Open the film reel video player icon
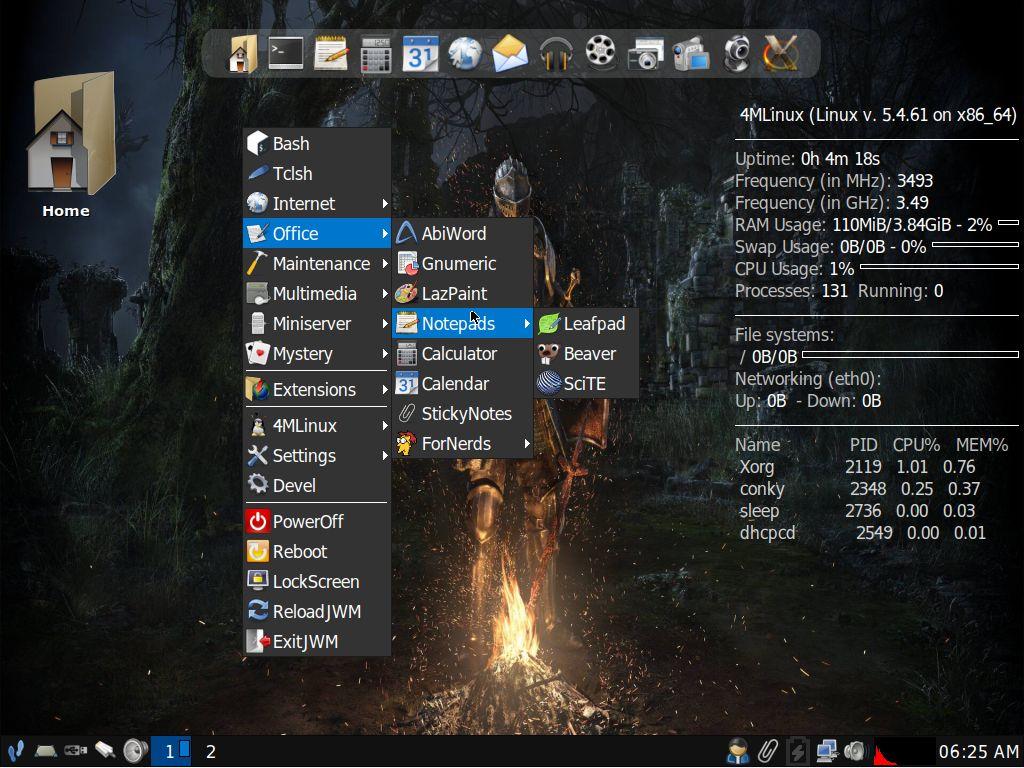Screen dimensions: 1024x768 pos(600,53)
